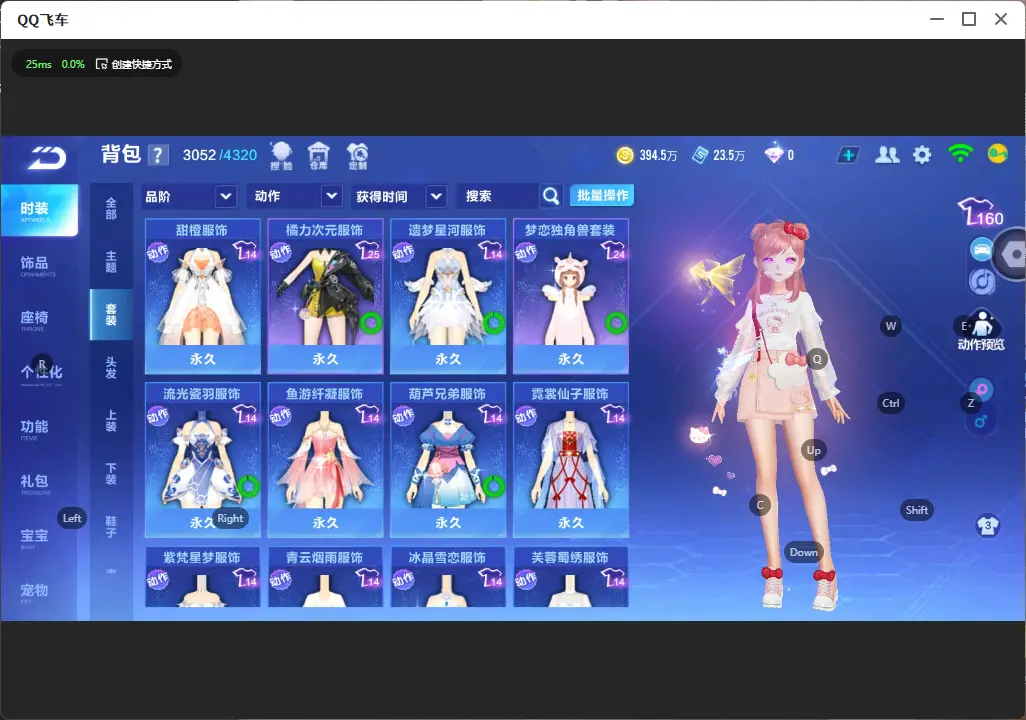Select the 葫芦兄弟服饰 outfit card
This screenshot has width=1026, height=720.
448,459
